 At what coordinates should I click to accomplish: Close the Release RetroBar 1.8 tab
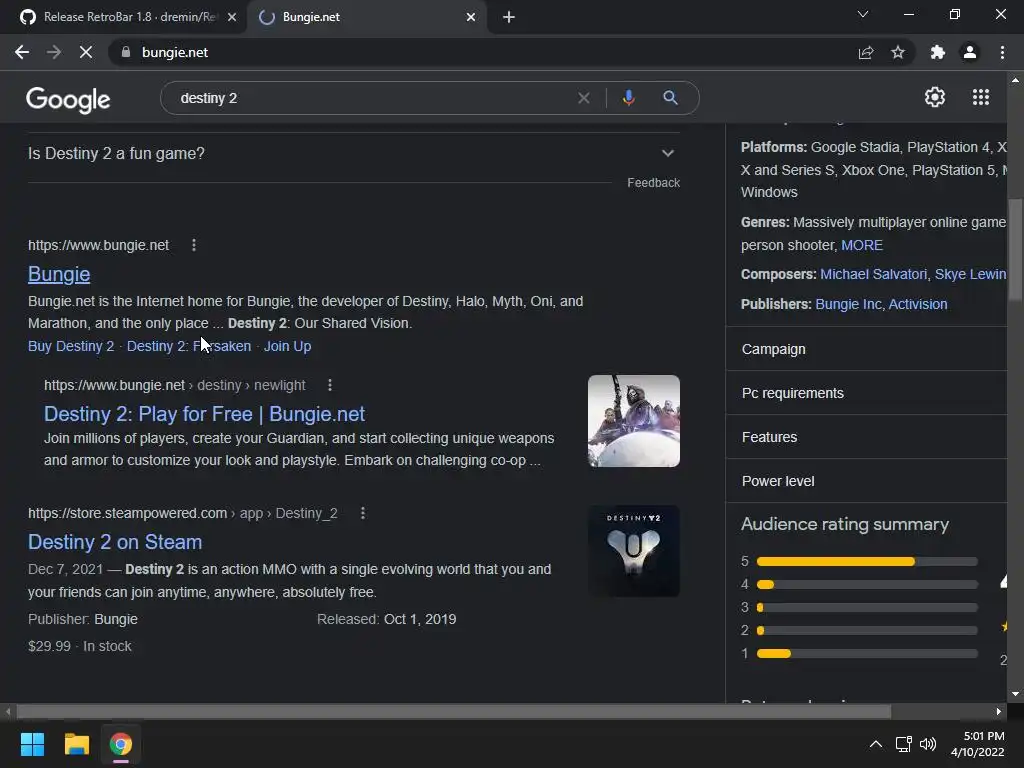(232, 17)
